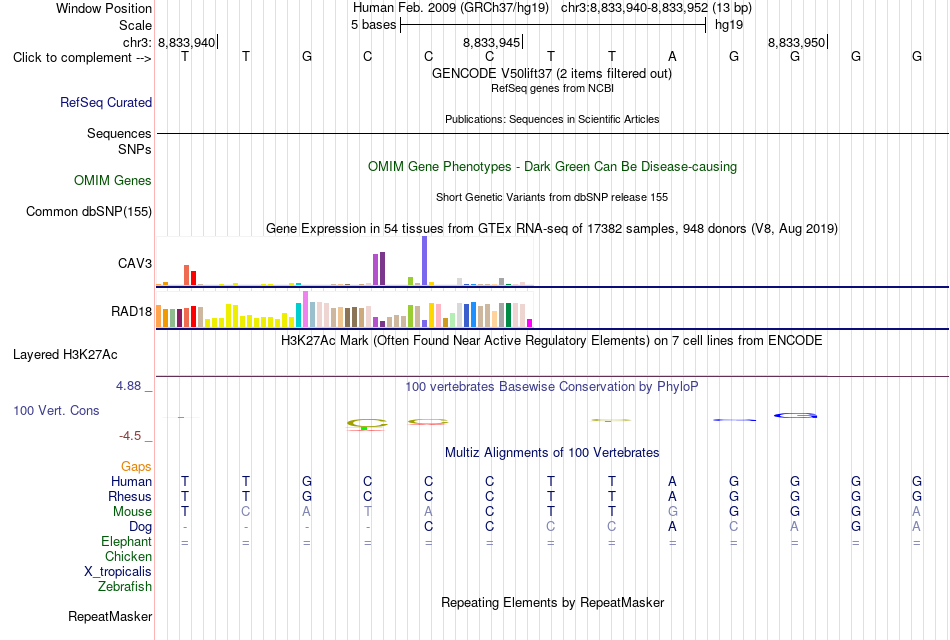Select the Dog species row label
Image resolution: width=950 pixels, height=640 pixels.
[x=141, y=527]
